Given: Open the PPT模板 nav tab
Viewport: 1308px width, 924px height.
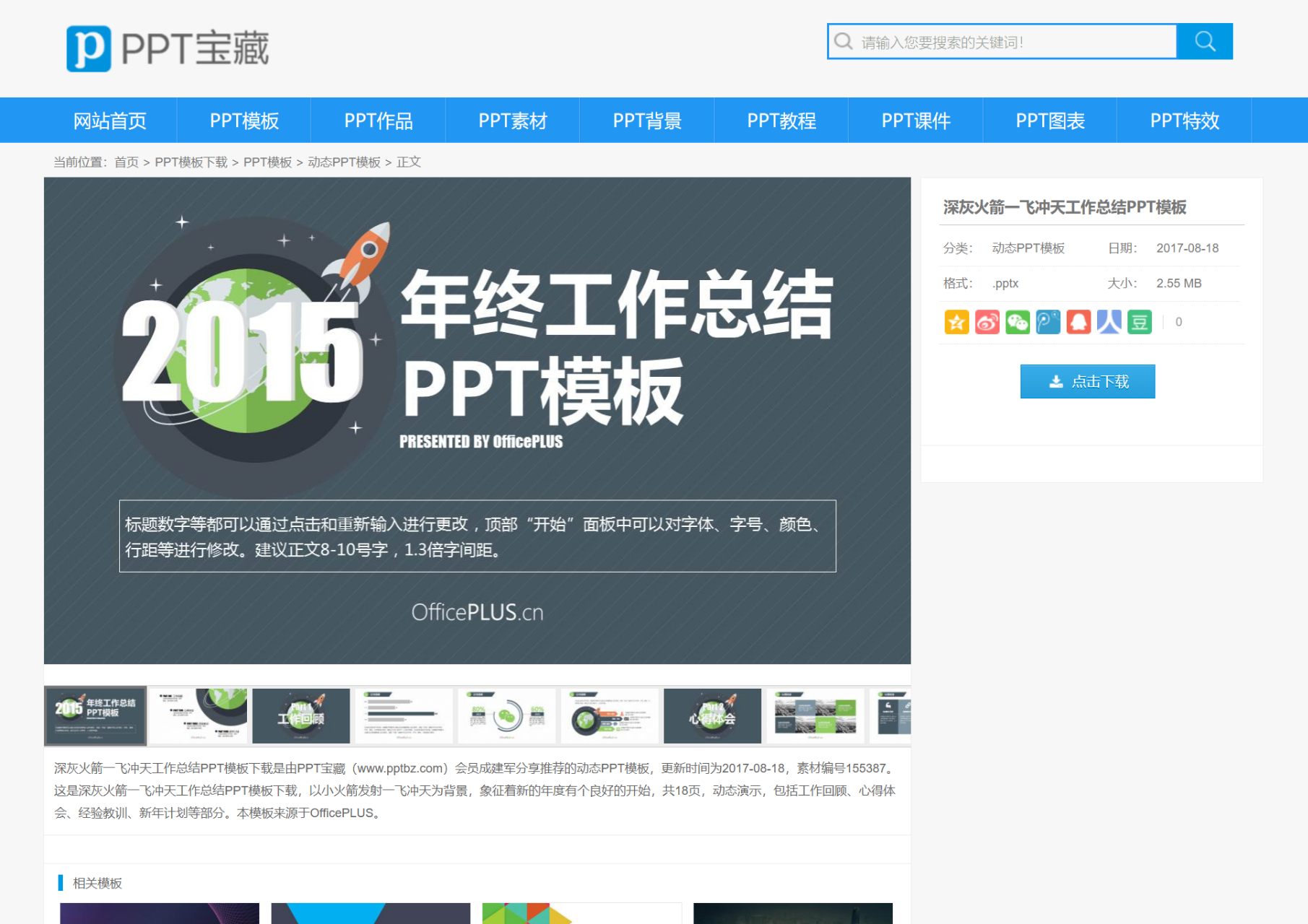Looking at the screenshot, I should click(x=244, y=121).
